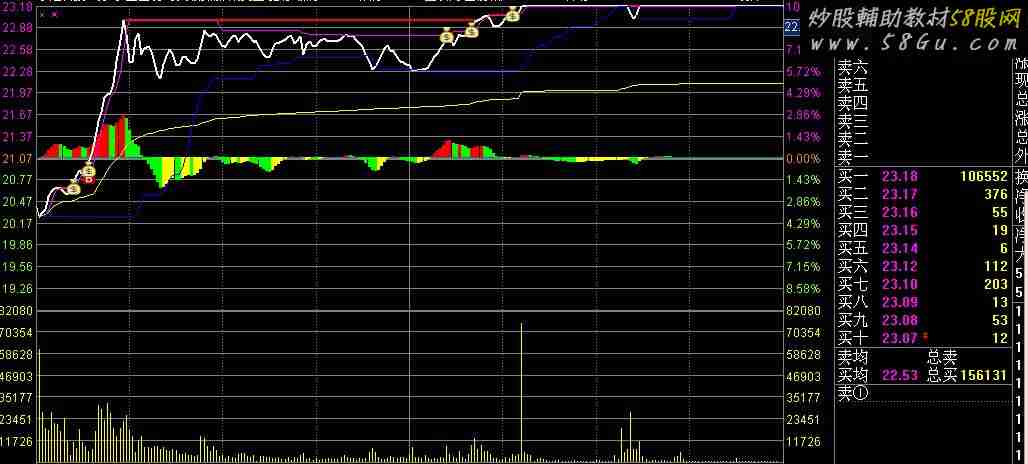Screen dimensions: 1028x464
Task: Click the money bag marker above the red B
Action: (89, 170)
